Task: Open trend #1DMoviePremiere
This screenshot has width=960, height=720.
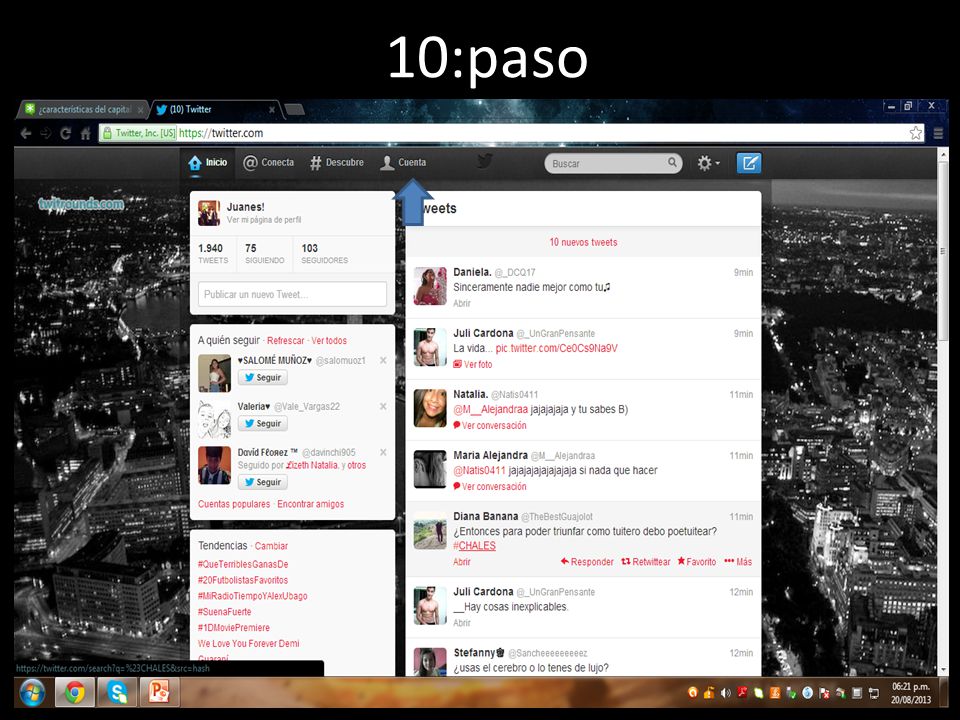Action: tap(234, 628)
